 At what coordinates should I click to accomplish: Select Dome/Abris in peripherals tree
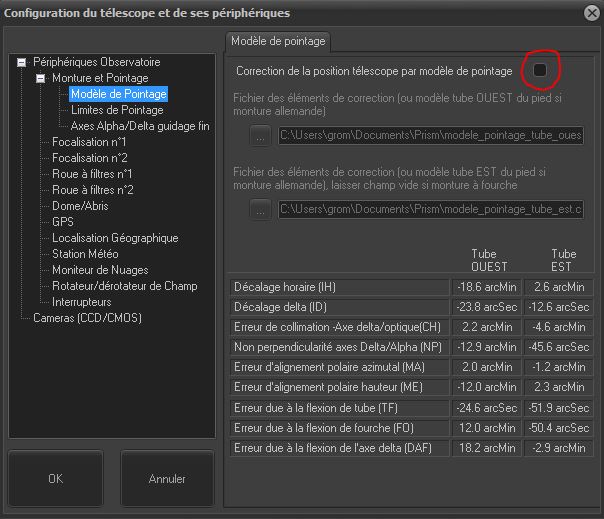[80, 206]
